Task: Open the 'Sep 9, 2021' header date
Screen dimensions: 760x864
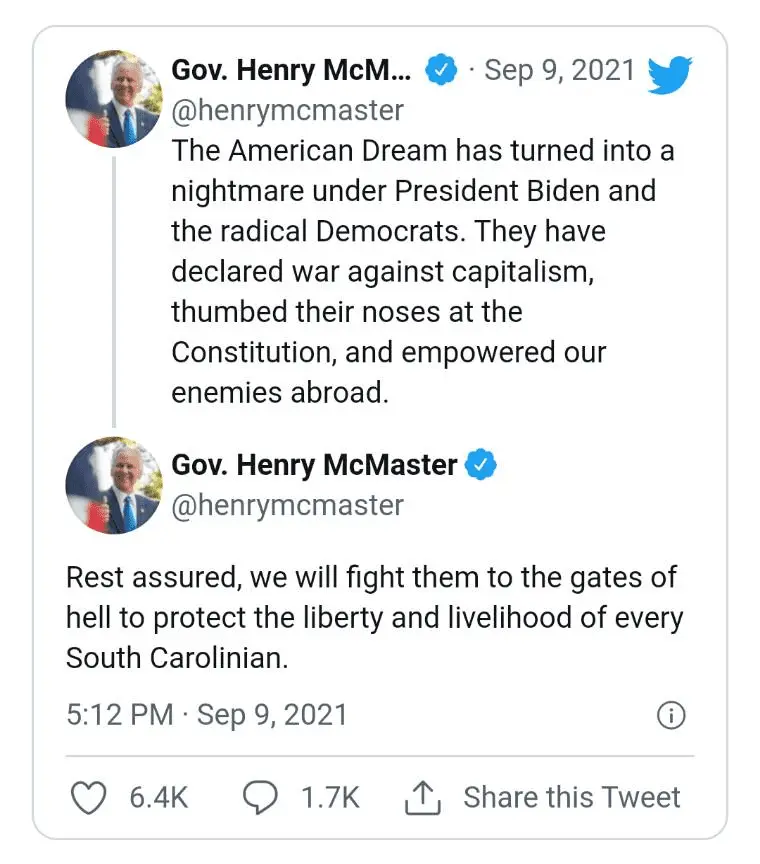Action: tap(559, 71)
